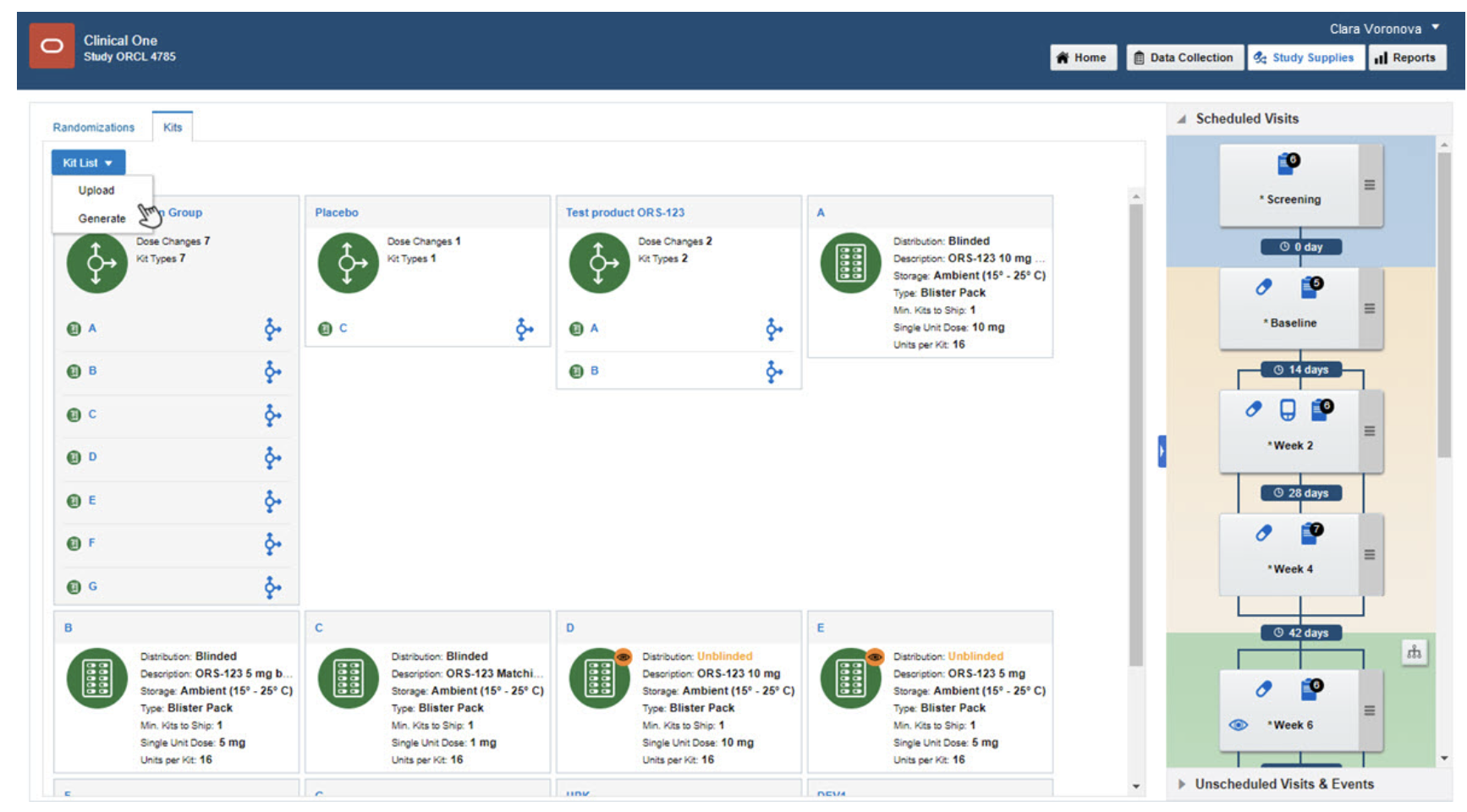1467x812 pixels.
Task: Click the 42 days interval label
Action: [x=1301, y=633]
